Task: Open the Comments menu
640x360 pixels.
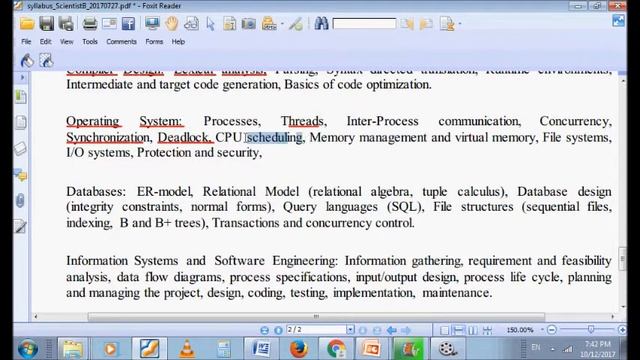Action: (121, 42)
